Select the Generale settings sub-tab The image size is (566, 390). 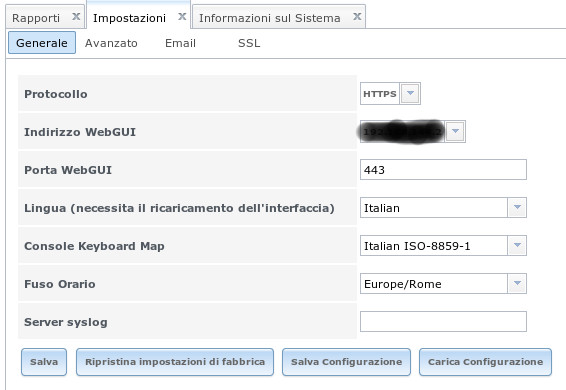(x=42, y=43)
